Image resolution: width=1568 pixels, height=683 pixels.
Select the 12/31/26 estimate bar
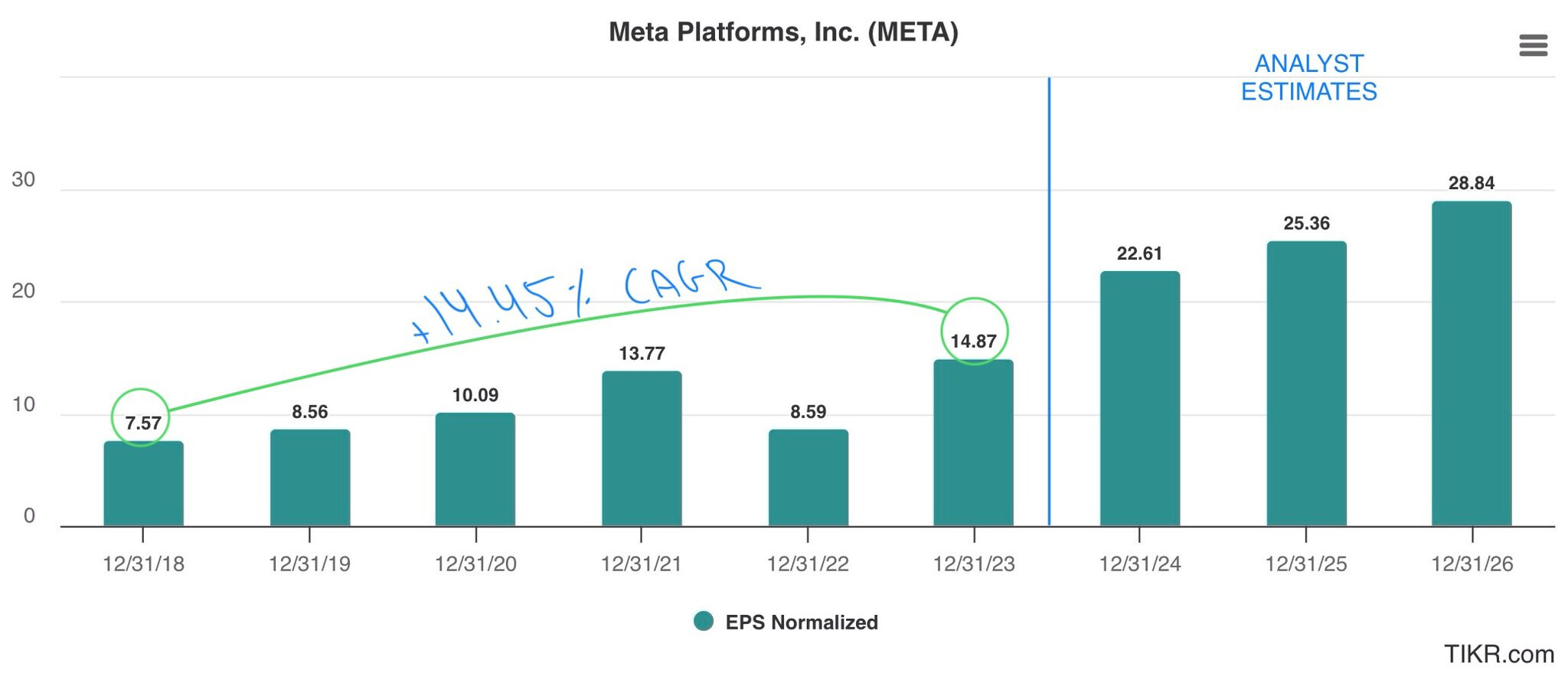[x=1471, y=364]
